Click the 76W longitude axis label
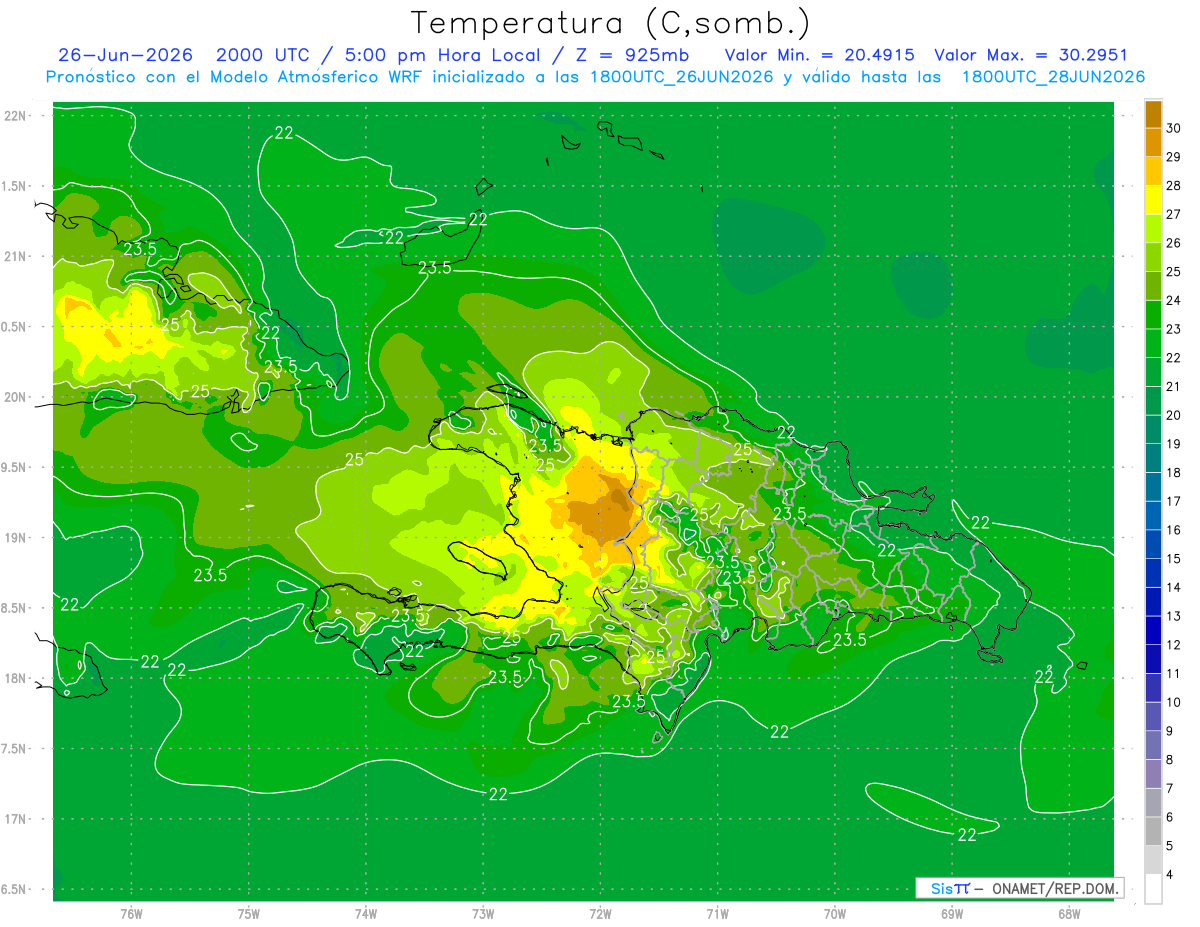1200x927 pixels. pyautogui.click(x=131, y=913)
